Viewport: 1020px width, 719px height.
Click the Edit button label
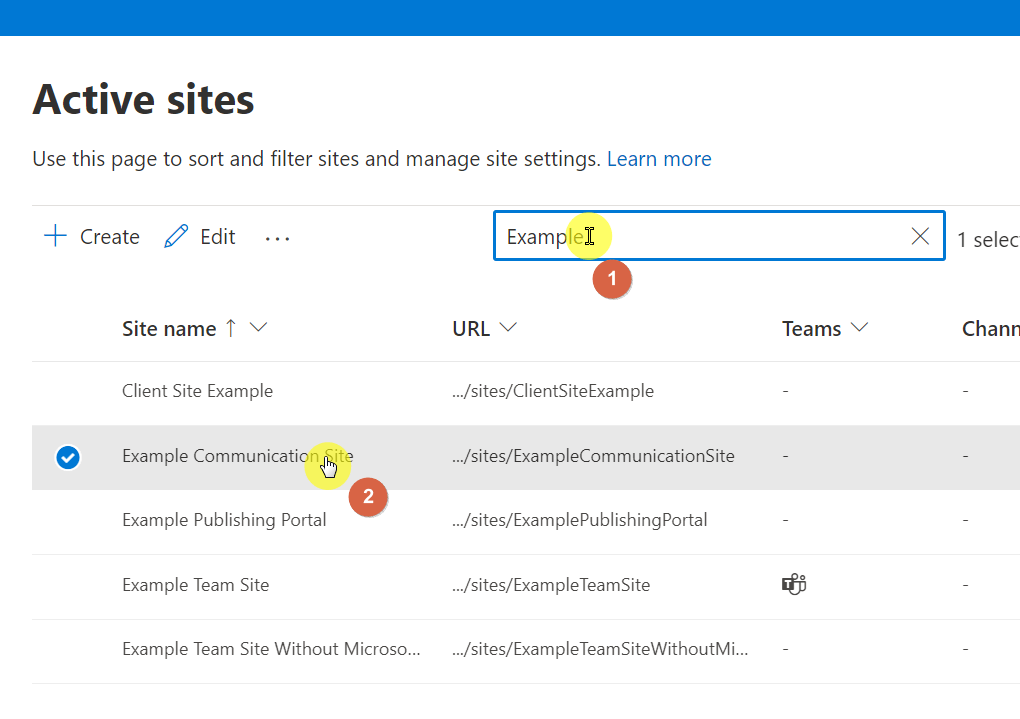coord(217,237)
